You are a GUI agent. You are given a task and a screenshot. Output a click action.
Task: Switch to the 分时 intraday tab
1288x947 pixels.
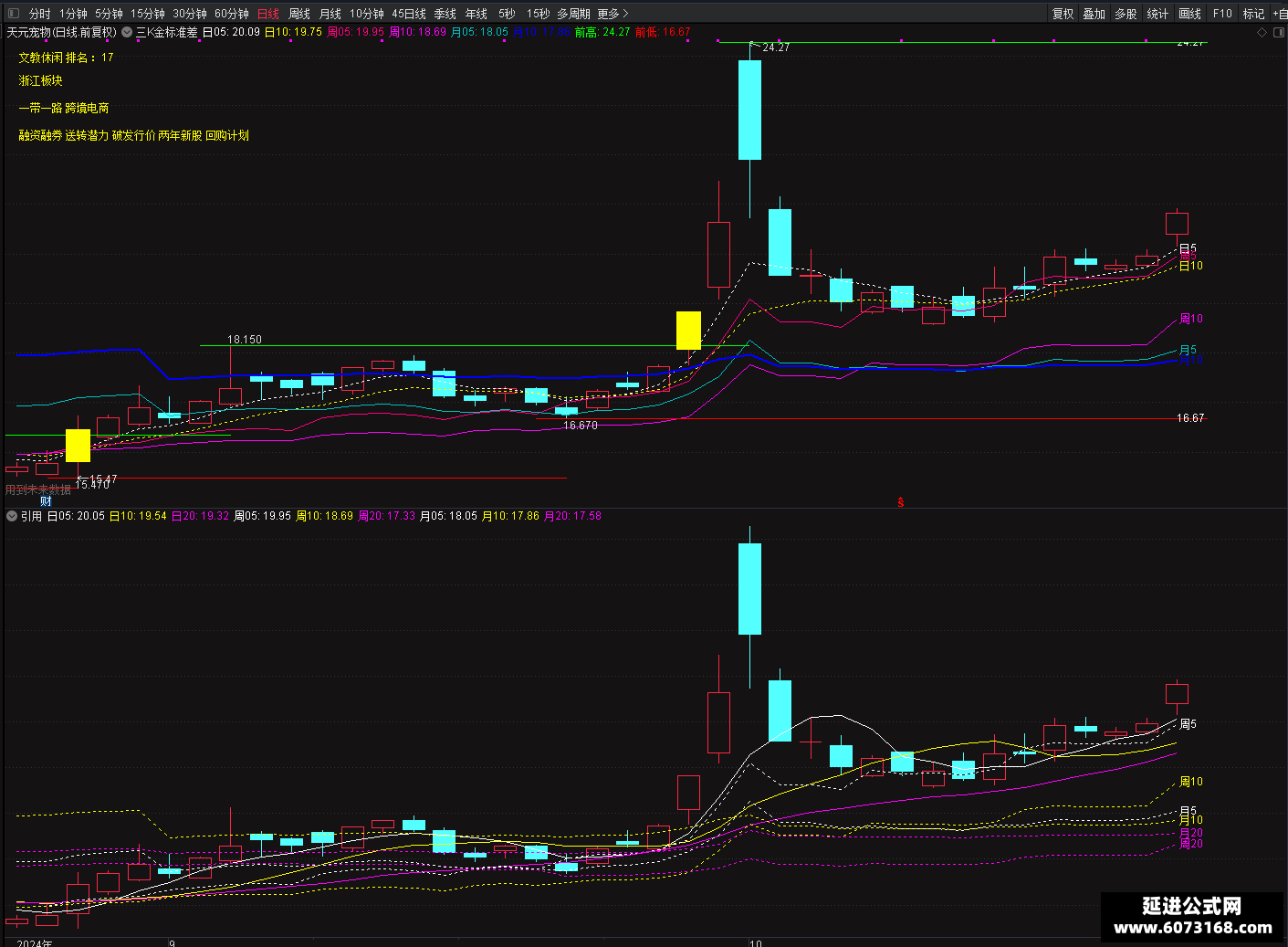coord(40,14)
